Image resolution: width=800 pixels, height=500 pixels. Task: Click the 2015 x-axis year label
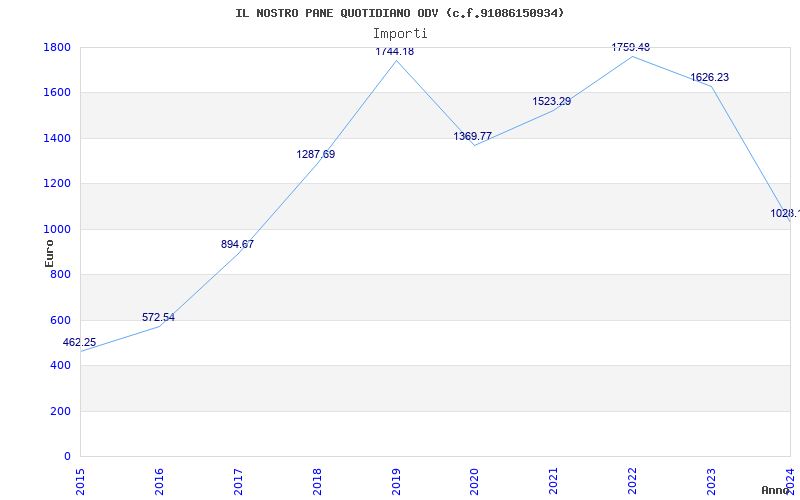point(81,482)
